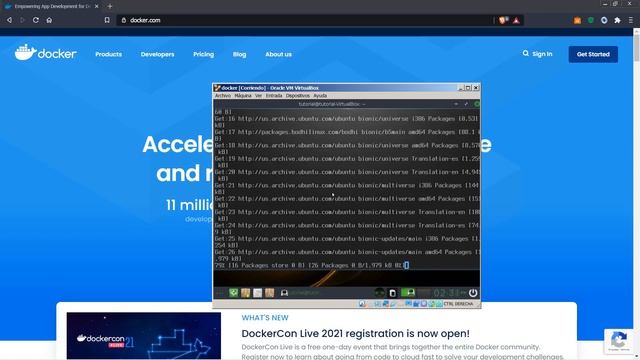Open a new browser tab
The height and width of the screenshot is (360, 640).
click(109, 6)
